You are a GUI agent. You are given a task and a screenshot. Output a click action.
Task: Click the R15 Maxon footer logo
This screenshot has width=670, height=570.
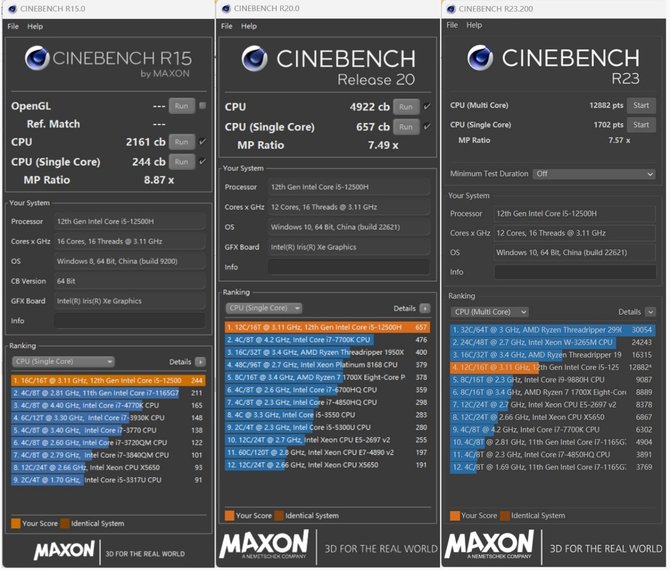pos(67,549)
